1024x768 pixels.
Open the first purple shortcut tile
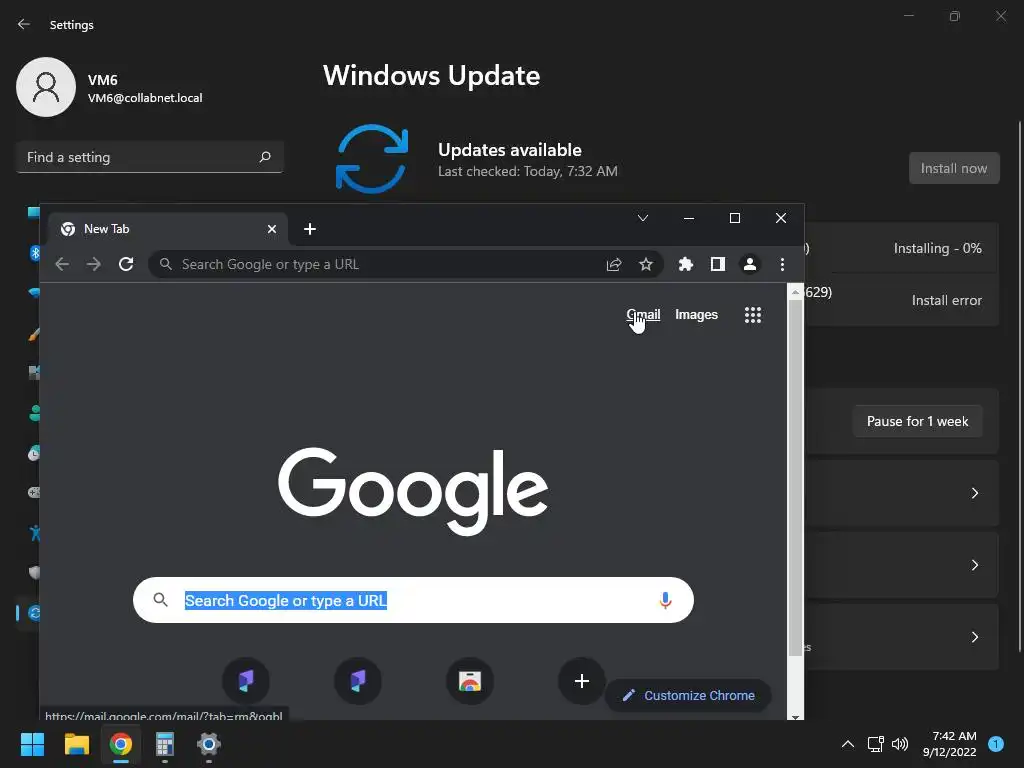(246, 681)
